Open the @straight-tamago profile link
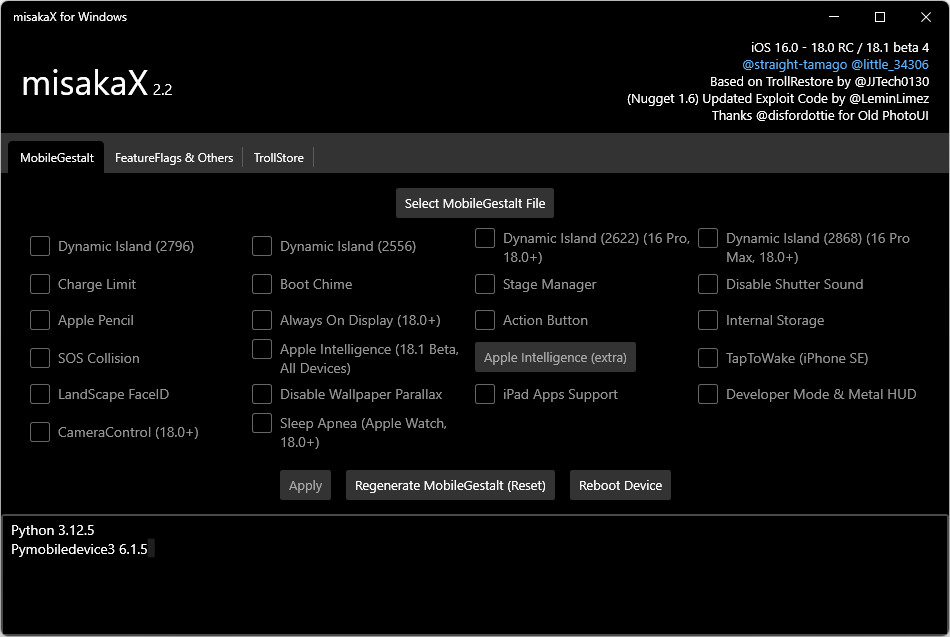950x637 pixels. pos(794,65)
